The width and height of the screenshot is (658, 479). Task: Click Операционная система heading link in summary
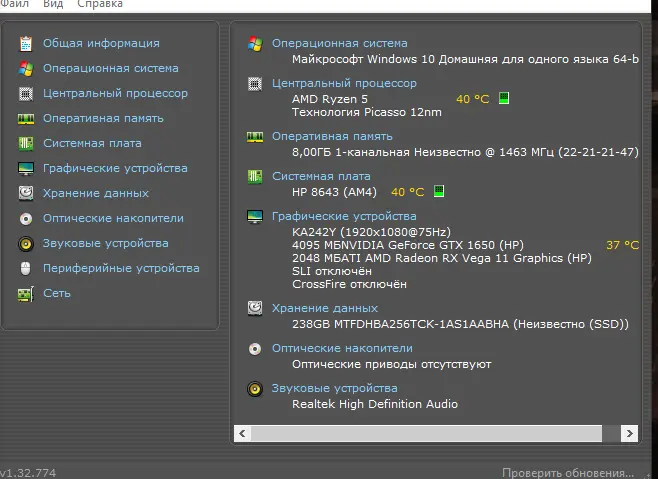(x=340, y=43)
